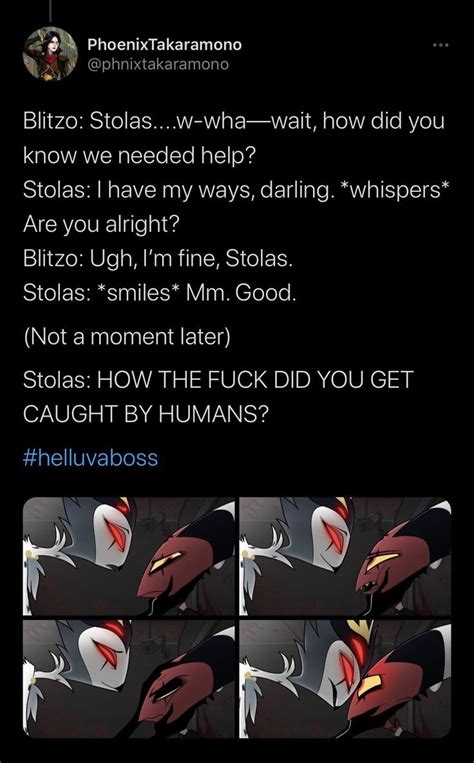The height and width of the screenshot is (763, 474).
Task: Visit the @phnixtakaramono handle link
Action: point(158,64)
